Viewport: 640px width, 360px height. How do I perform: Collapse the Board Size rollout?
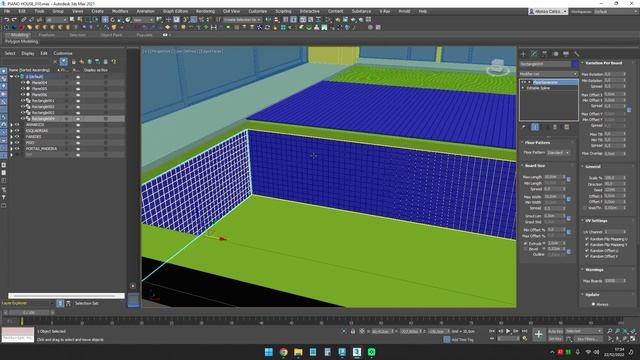coord(535,166)
